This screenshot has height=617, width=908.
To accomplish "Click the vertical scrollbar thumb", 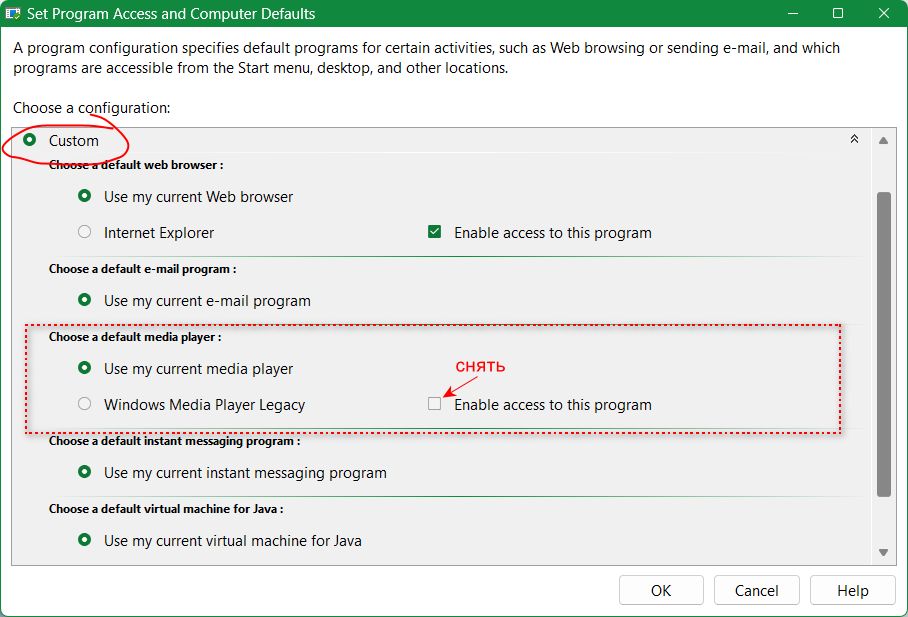I will (x=884, y=344).
